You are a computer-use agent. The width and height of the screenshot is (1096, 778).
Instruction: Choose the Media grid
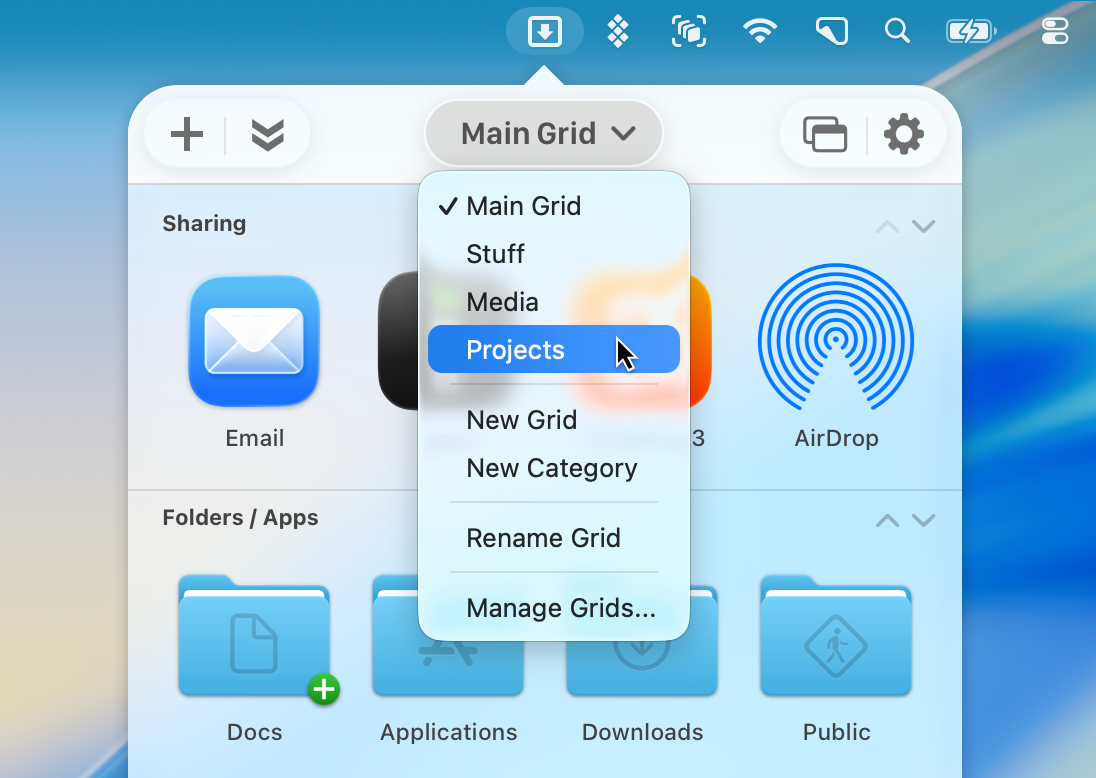(502, 302)
